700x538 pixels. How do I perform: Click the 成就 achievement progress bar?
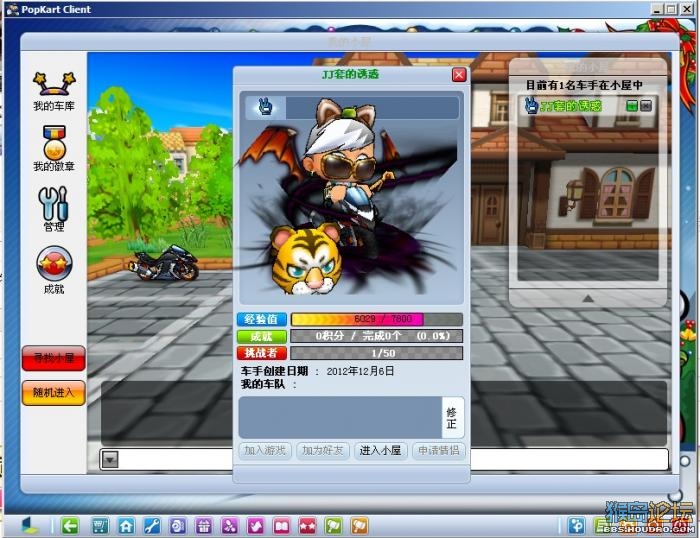[x=376, y=336]
